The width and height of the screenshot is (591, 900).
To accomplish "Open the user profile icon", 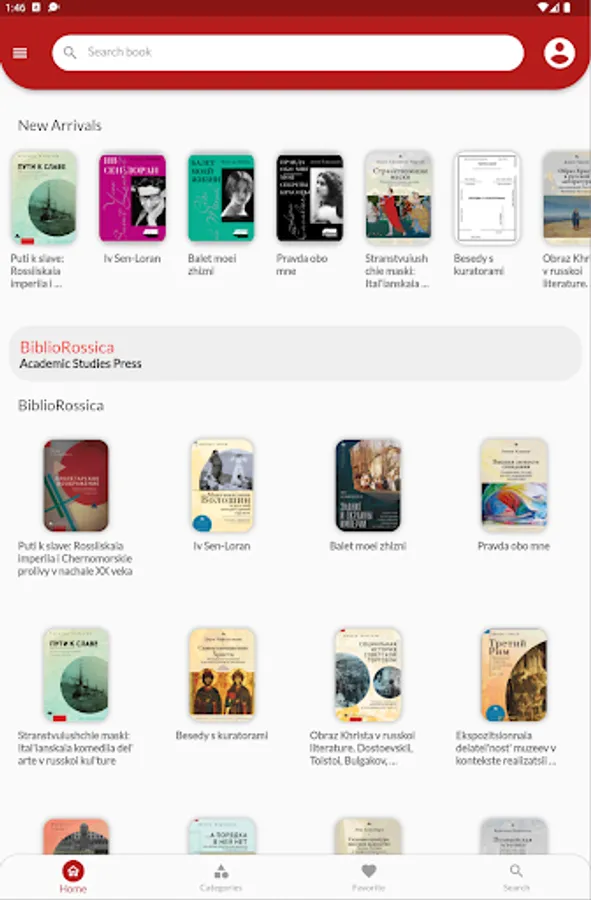I will (x=559, y=53).
